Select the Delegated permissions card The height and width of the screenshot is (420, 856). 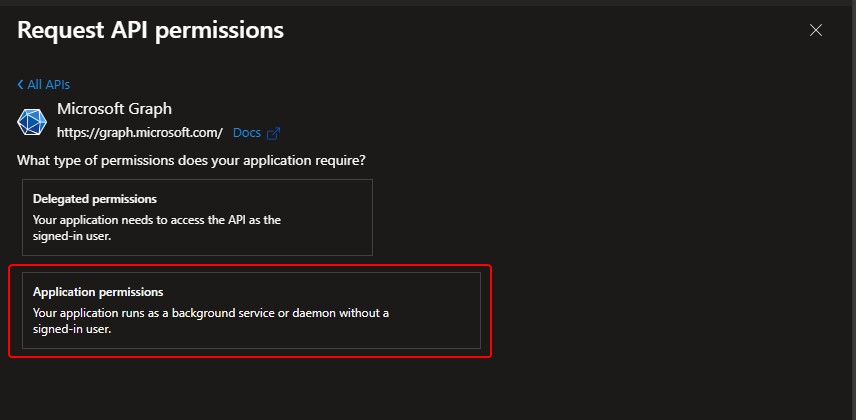tap(197, 217)
